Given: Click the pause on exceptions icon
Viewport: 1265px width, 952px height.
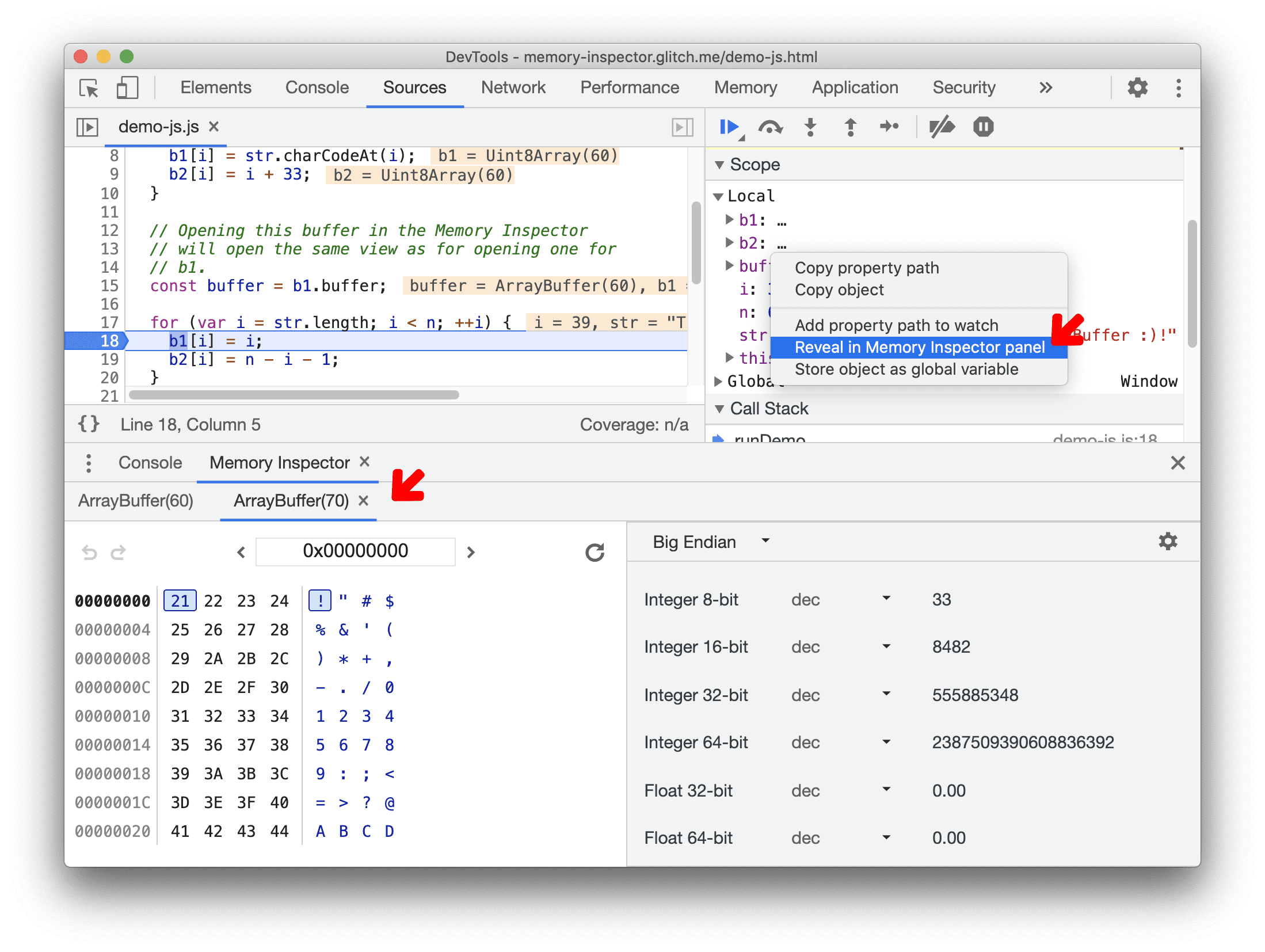Looking at the screenshot, I should (x=981, y=126).
